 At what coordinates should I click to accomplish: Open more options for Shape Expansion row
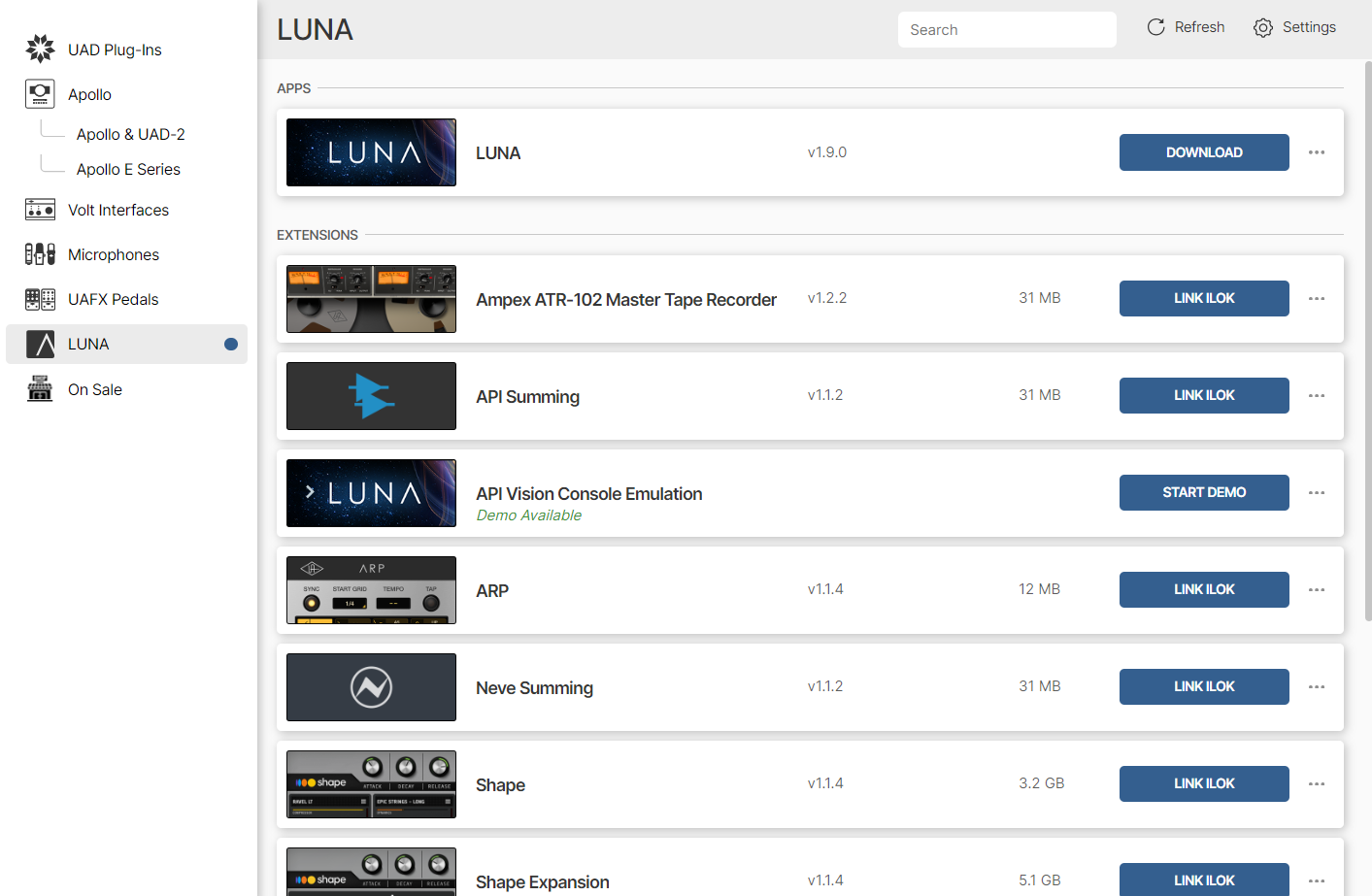tap(1317, 880)
